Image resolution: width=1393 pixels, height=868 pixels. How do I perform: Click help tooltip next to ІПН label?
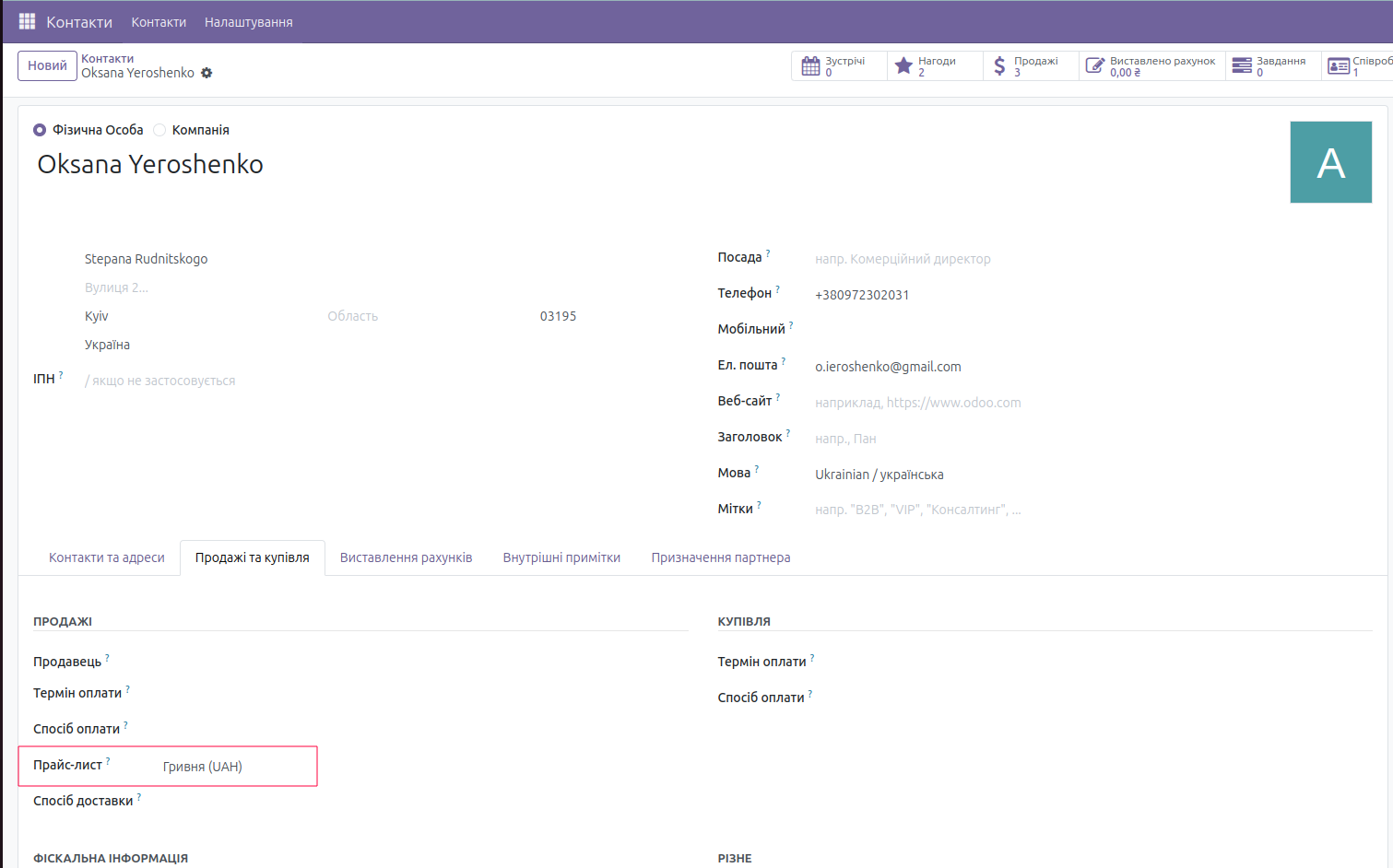[x=61, y=375]
